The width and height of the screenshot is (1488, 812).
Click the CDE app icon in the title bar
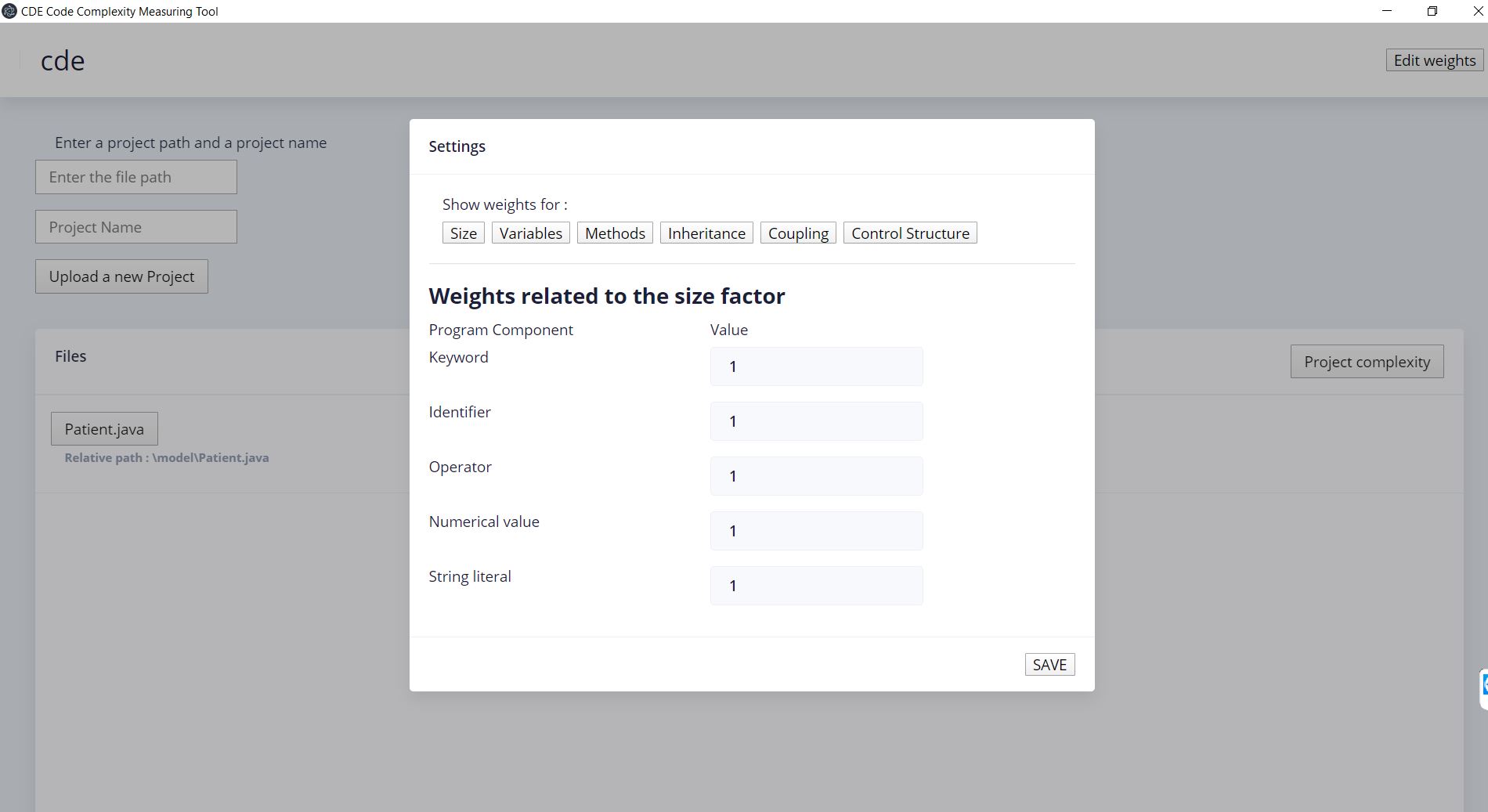[x=9, y=11]
